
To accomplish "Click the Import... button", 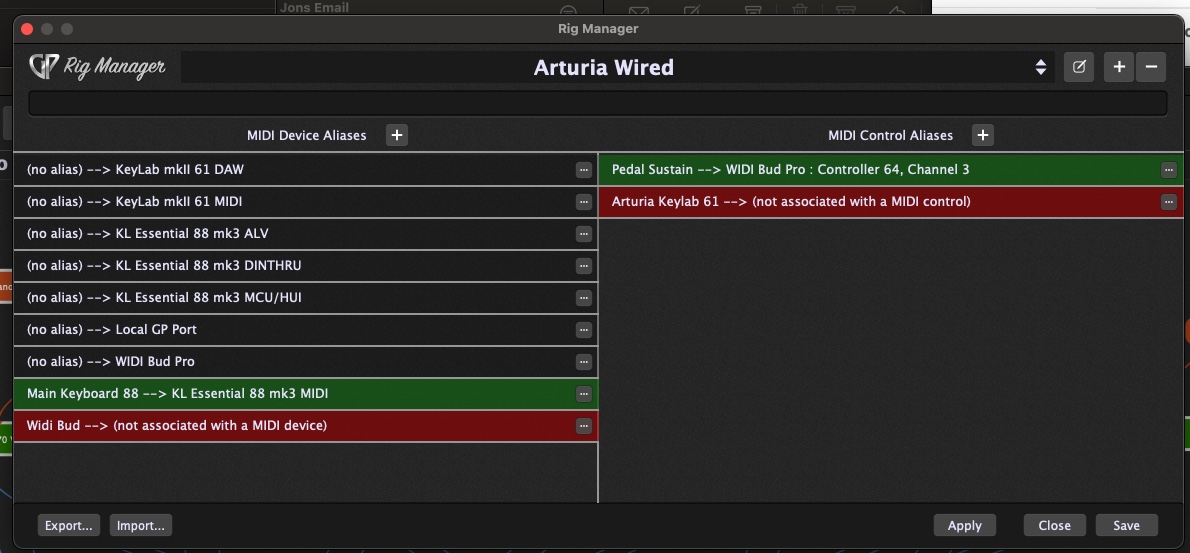I will point(141,525).
